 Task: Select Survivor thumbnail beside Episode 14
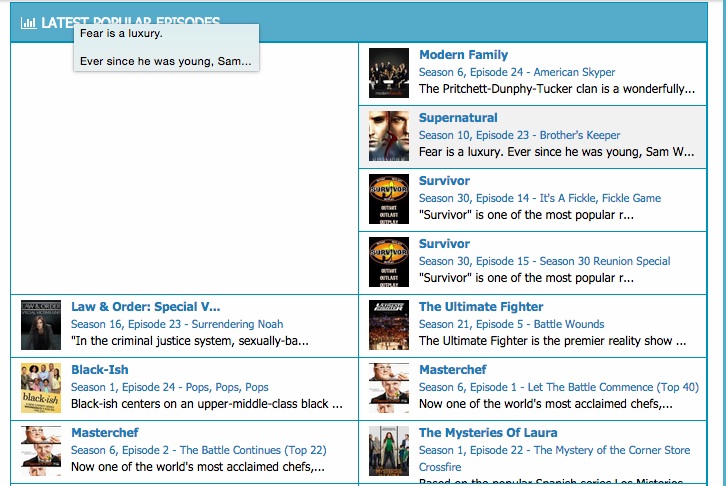point(388,198)
